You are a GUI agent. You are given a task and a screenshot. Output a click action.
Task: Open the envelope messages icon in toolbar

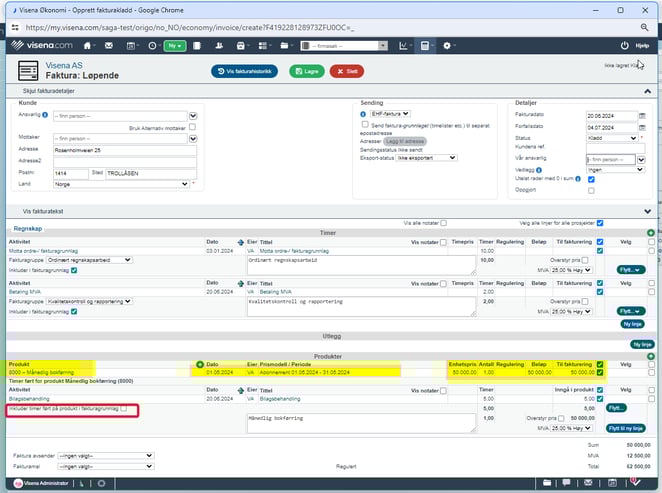(109, 46)
